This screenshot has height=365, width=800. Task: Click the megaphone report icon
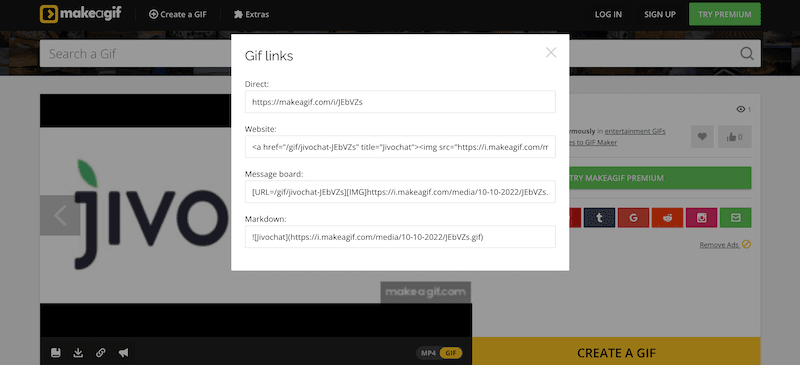[123, 352]
